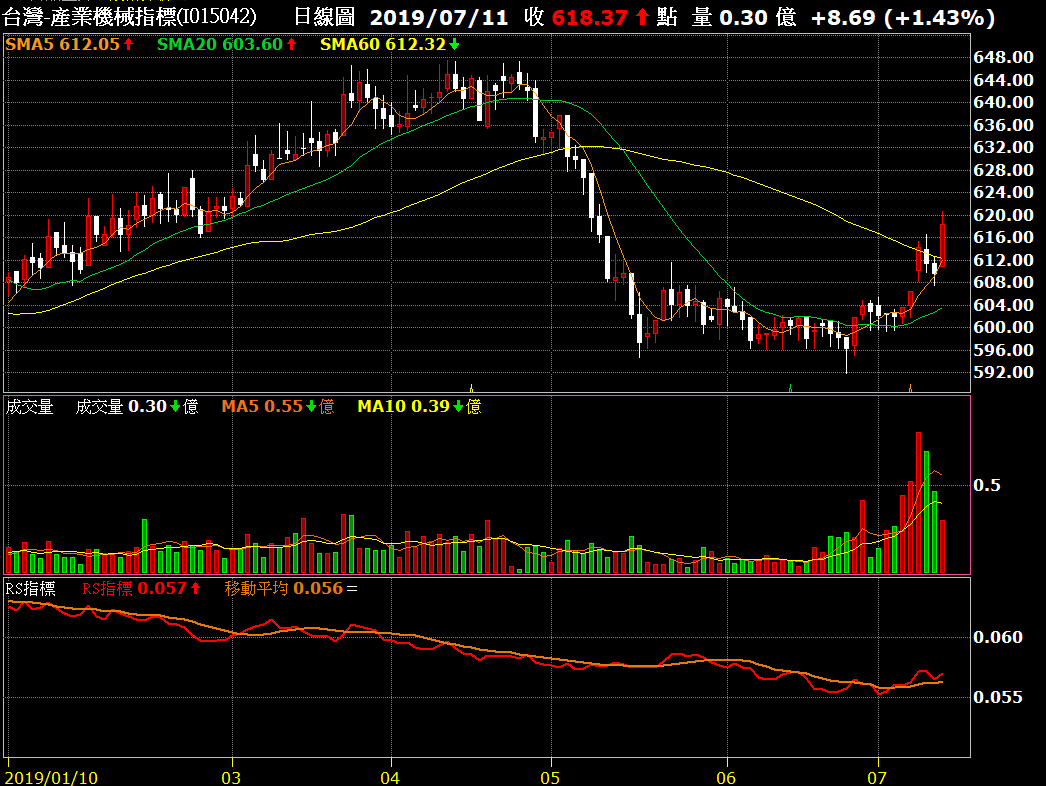Image resolution: width=1046 pixels, height=786 pixels.
Task: Click the 03 month marker on time axis
Action: pyautogui.click(x=231, y=778)
